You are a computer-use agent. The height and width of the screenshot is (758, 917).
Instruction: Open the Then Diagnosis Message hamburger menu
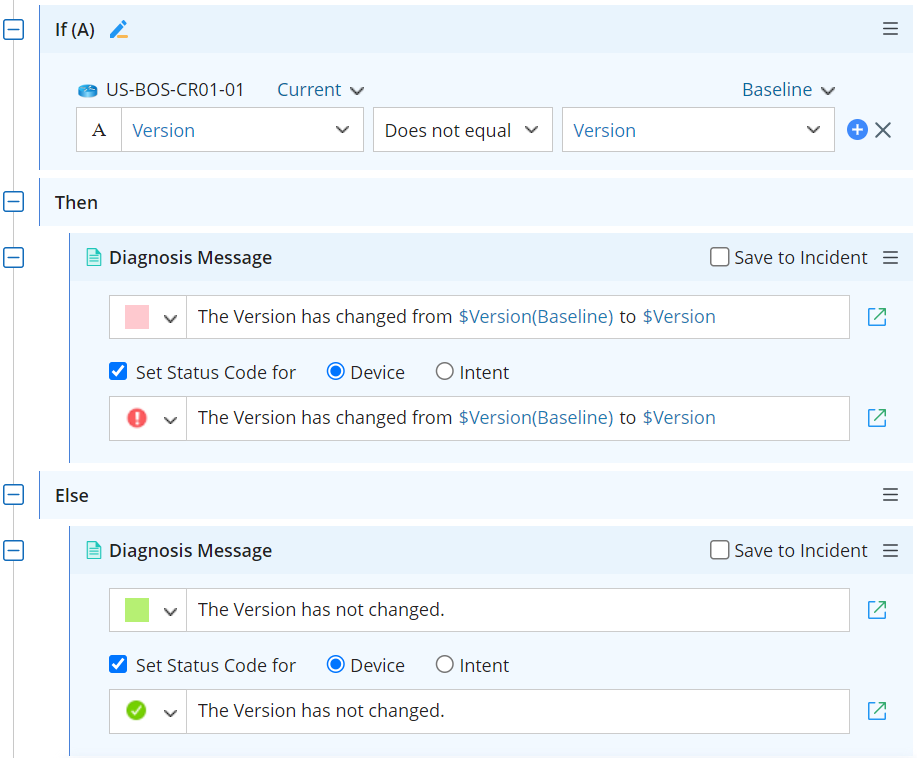890,258
